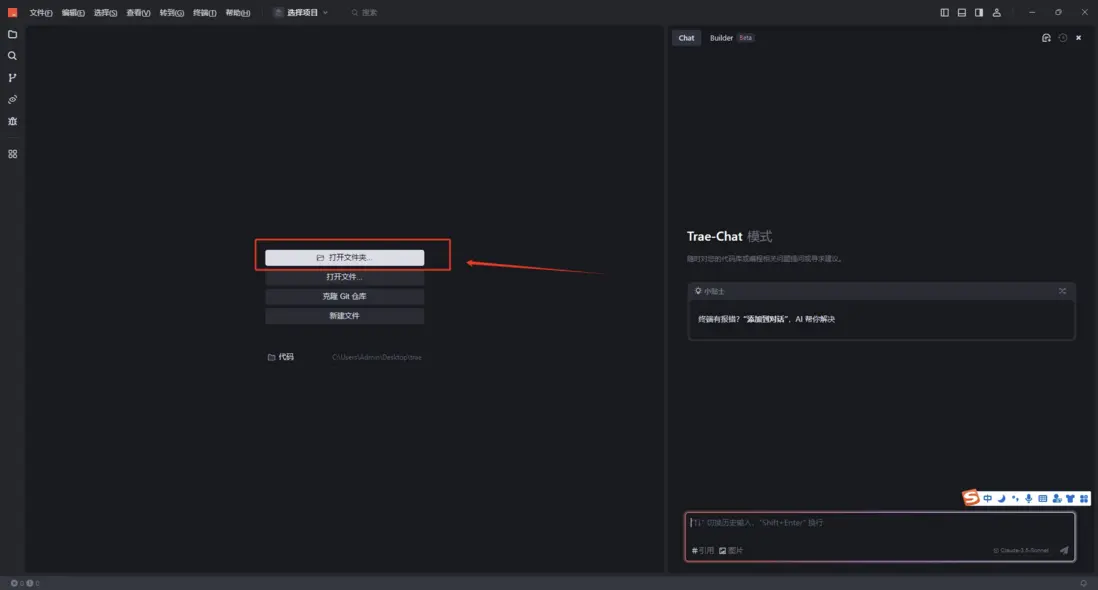Click the #引用 reference button
The height and width of the screenshot is (590, 1098).
coord(702,551)
